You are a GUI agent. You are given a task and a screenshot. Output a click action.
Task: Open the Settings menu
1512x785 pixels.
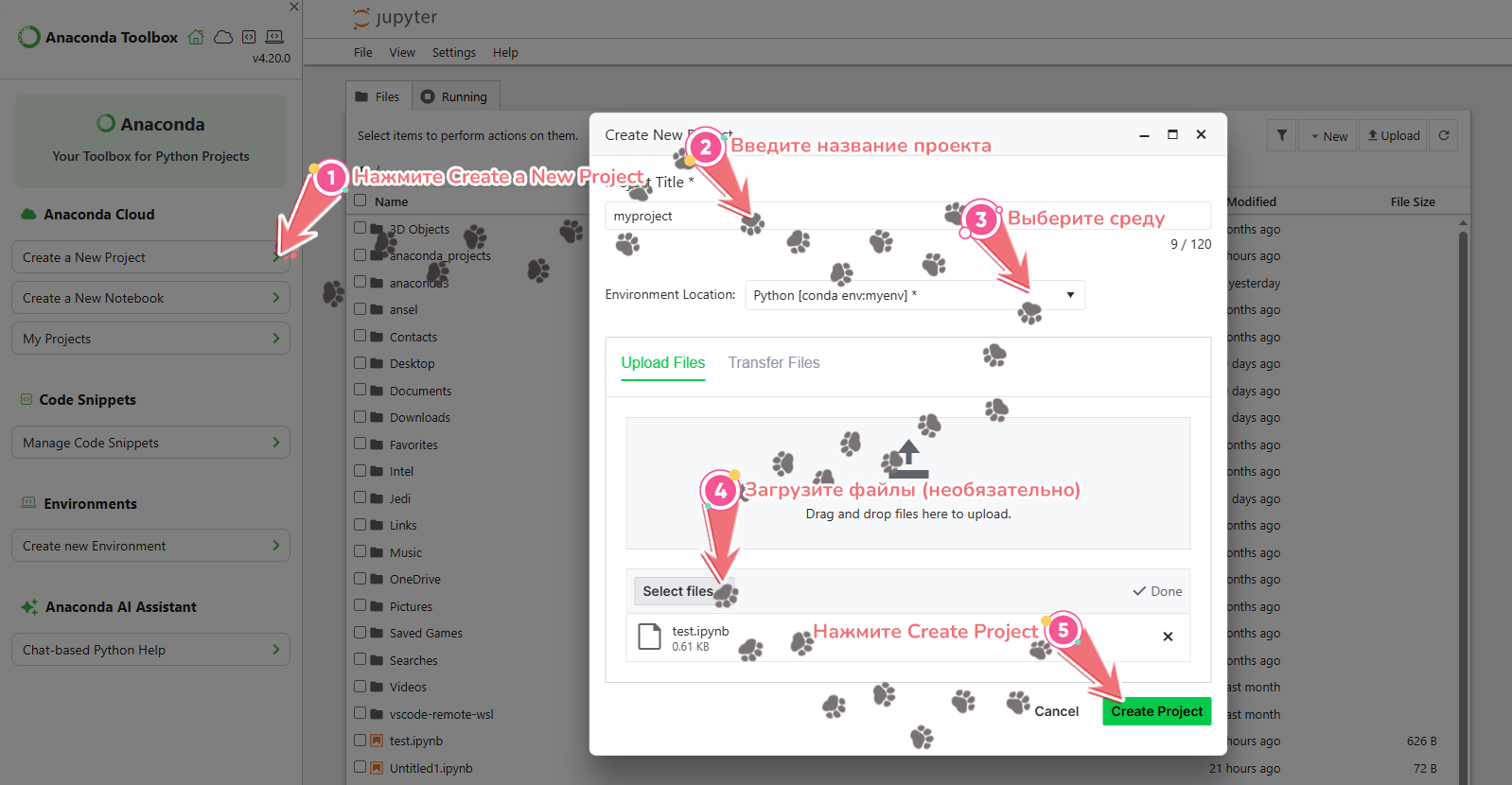pyautogui.click(x=453, y=53)
